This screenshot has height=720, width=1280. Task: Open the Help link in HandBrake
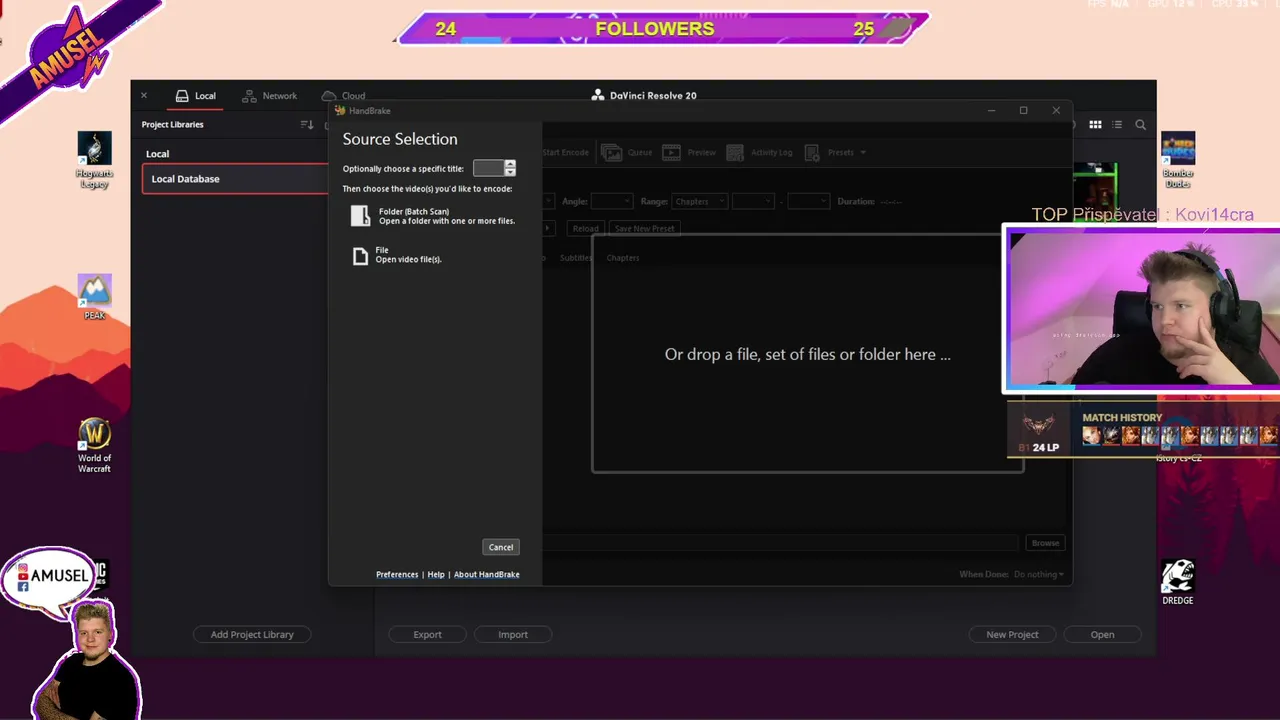[x=436, y=574]
